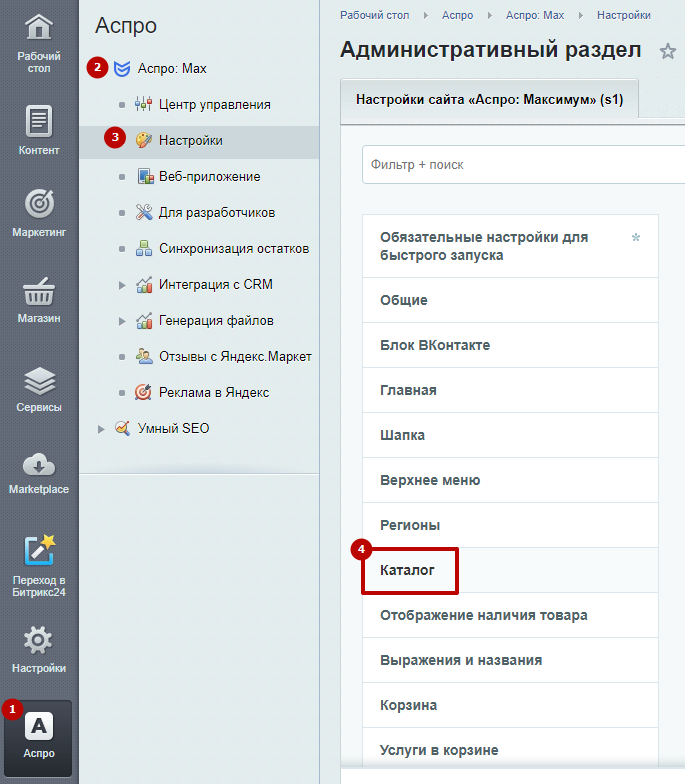Open the Контент section icon

click(39, 121)
